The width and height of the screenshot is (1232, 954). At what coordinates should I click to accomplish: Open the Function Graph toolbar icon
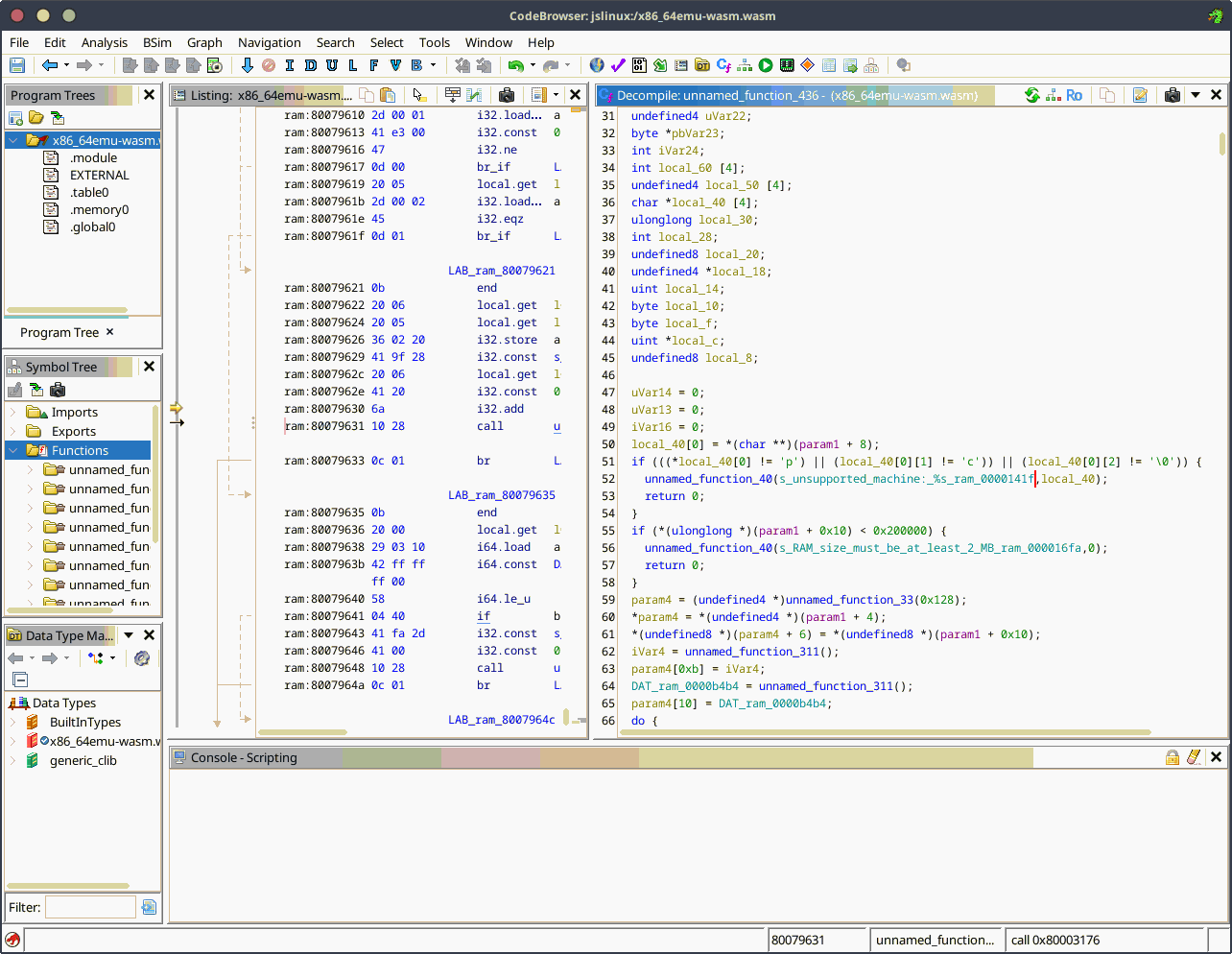point(744,65)
